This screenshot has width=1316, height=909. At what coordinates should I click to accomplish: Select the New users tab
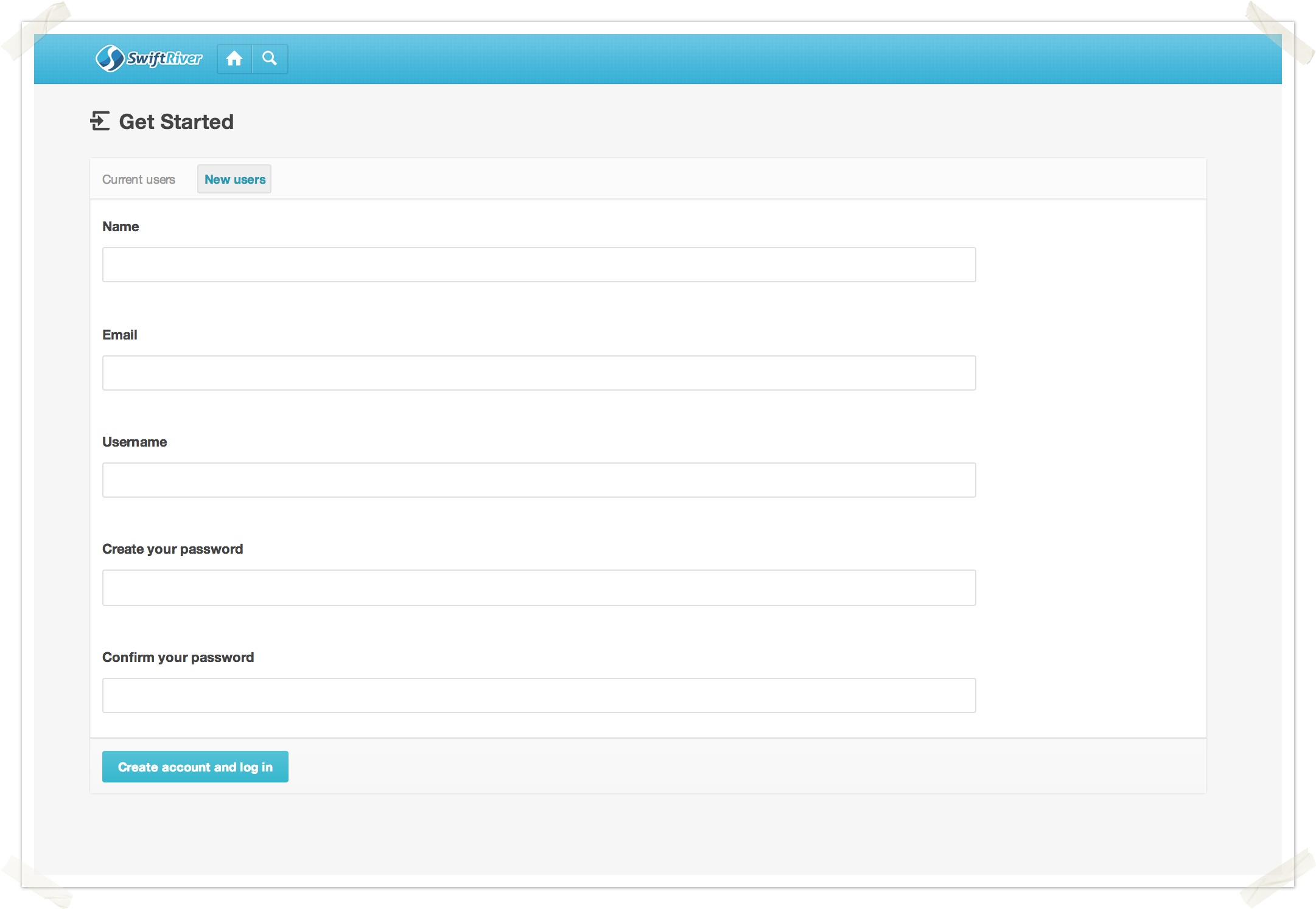[x=234, y=179]
